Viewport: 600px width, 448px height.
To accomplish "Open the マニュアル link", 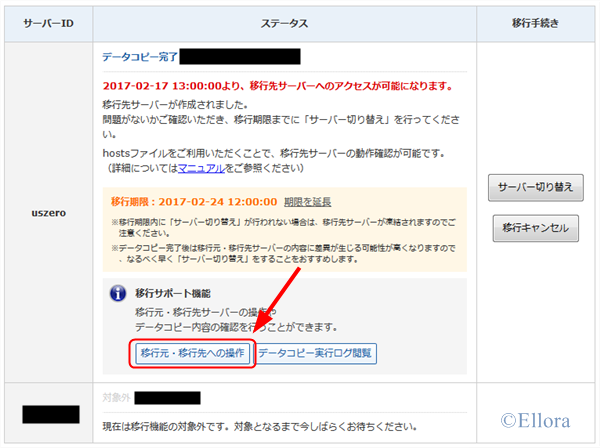I will 201,168.
